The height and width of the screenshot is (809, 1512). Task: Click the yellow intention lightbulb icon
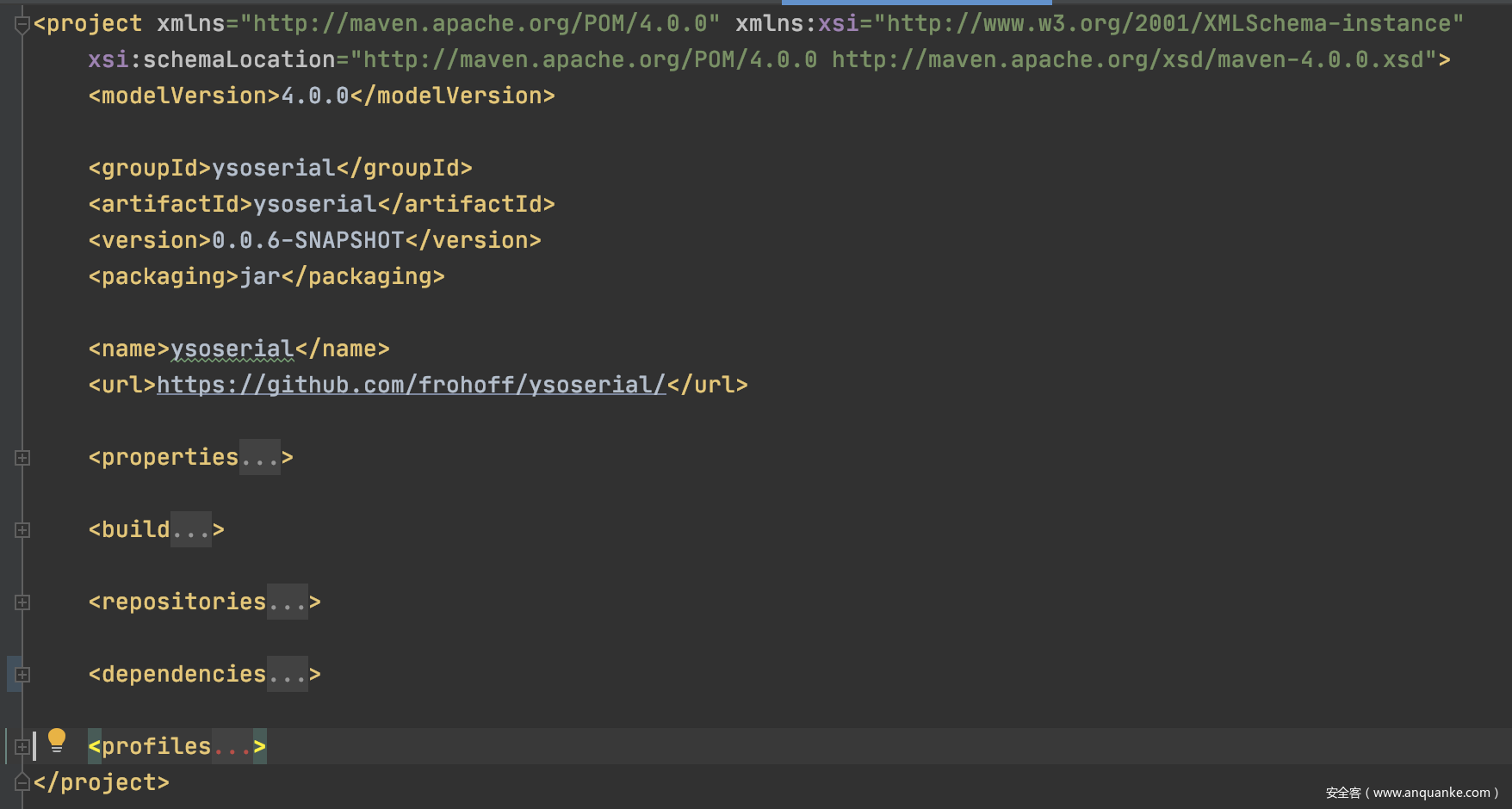pos(57,740)
